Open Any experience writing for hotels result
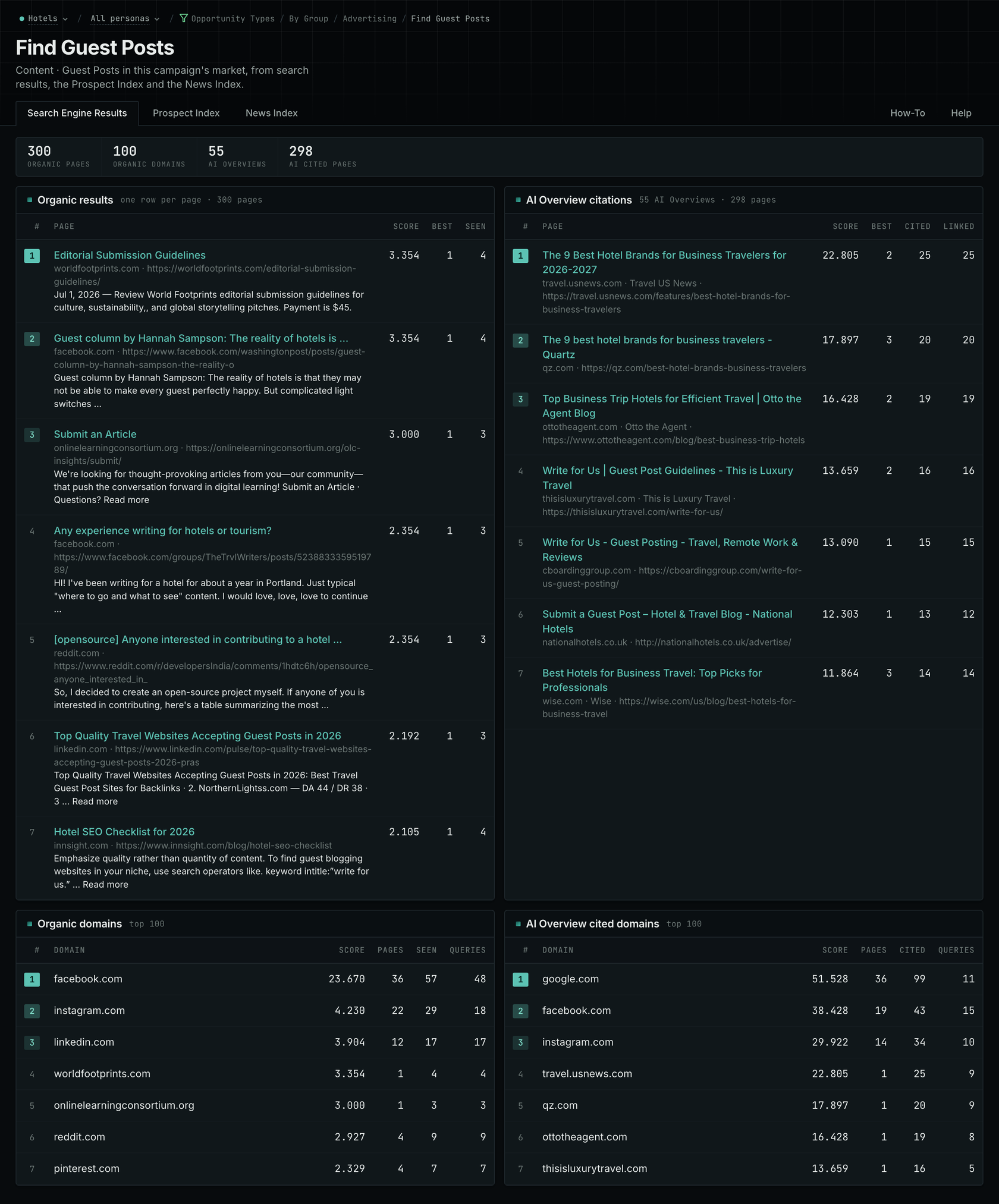999x1204 pixels. 162,530
